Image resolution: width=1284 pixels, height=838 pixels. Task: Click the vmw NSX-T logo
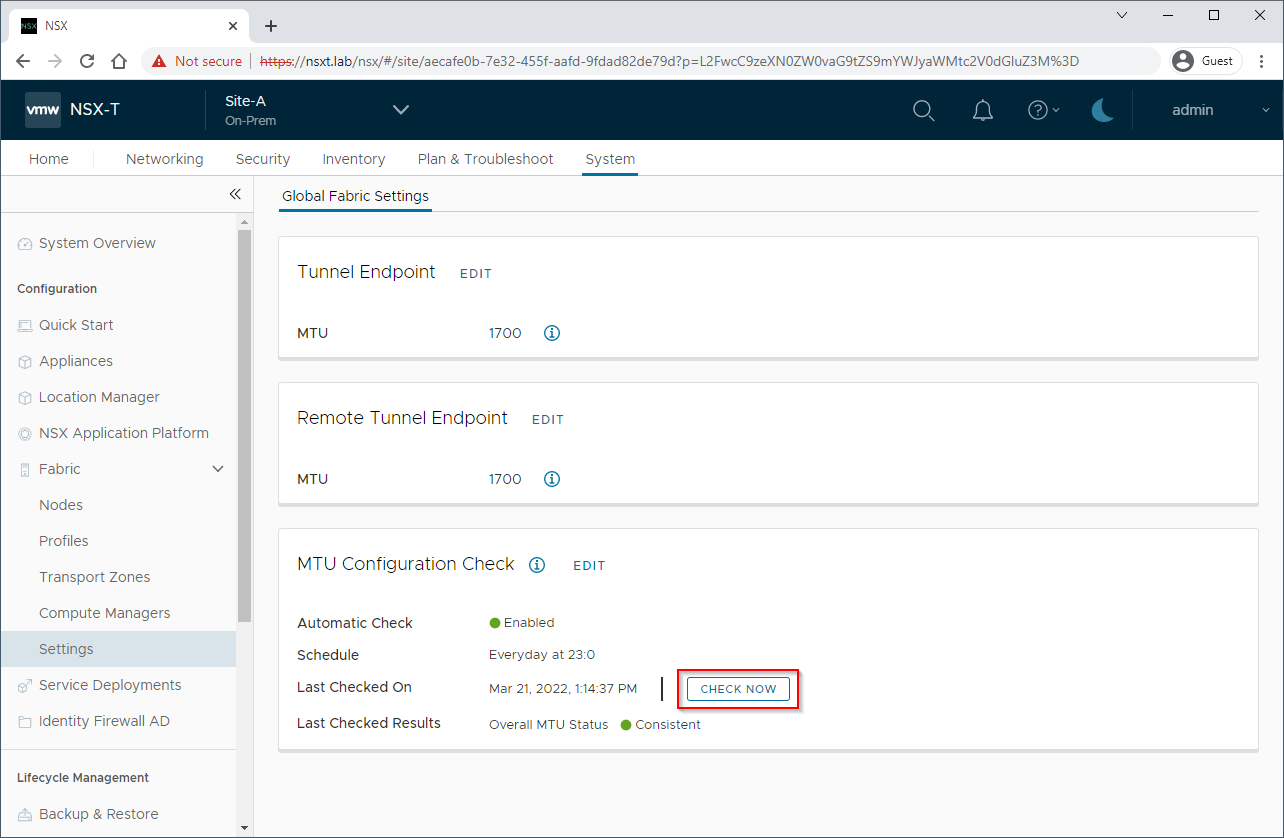click(73, 110)
